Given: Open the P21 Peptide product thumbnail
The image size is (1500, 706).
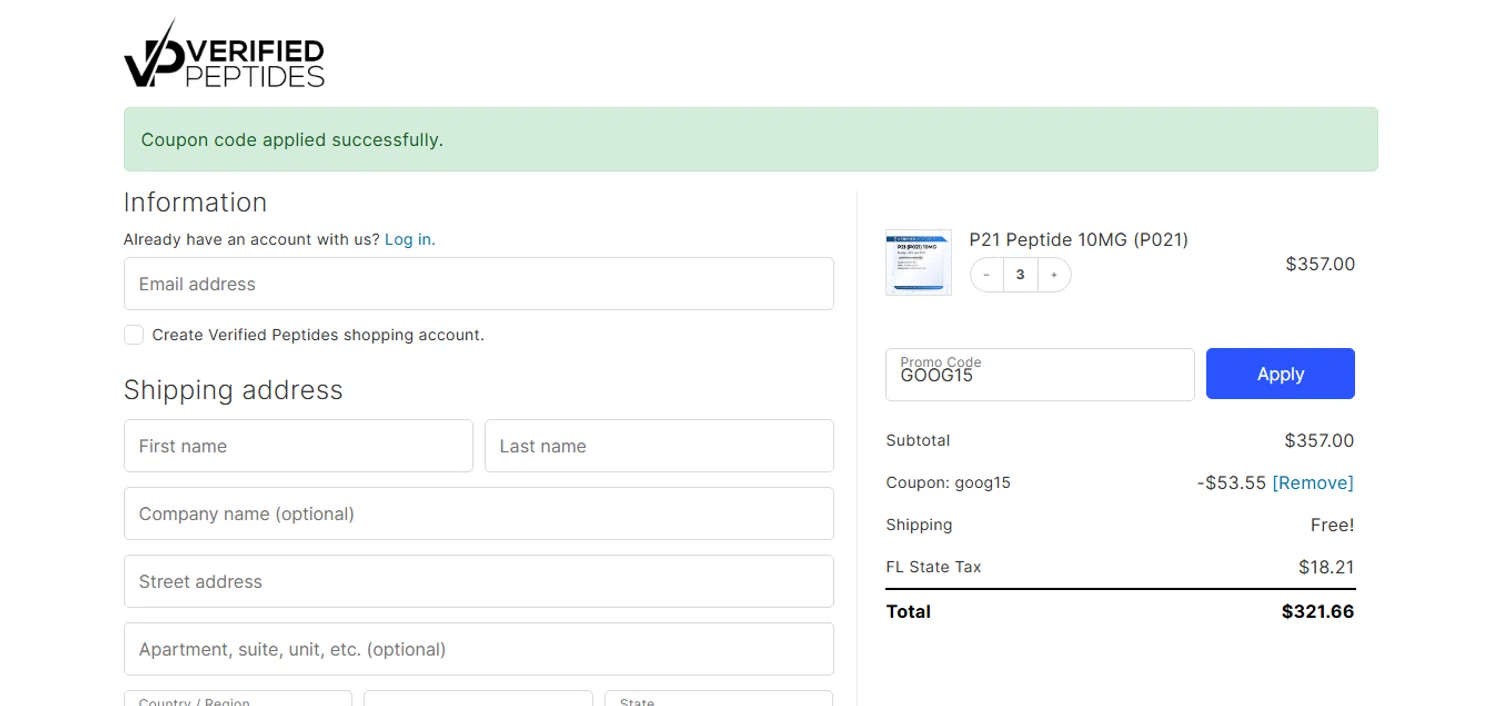Looking at the screenshot, I should click(x=918, y=263).
